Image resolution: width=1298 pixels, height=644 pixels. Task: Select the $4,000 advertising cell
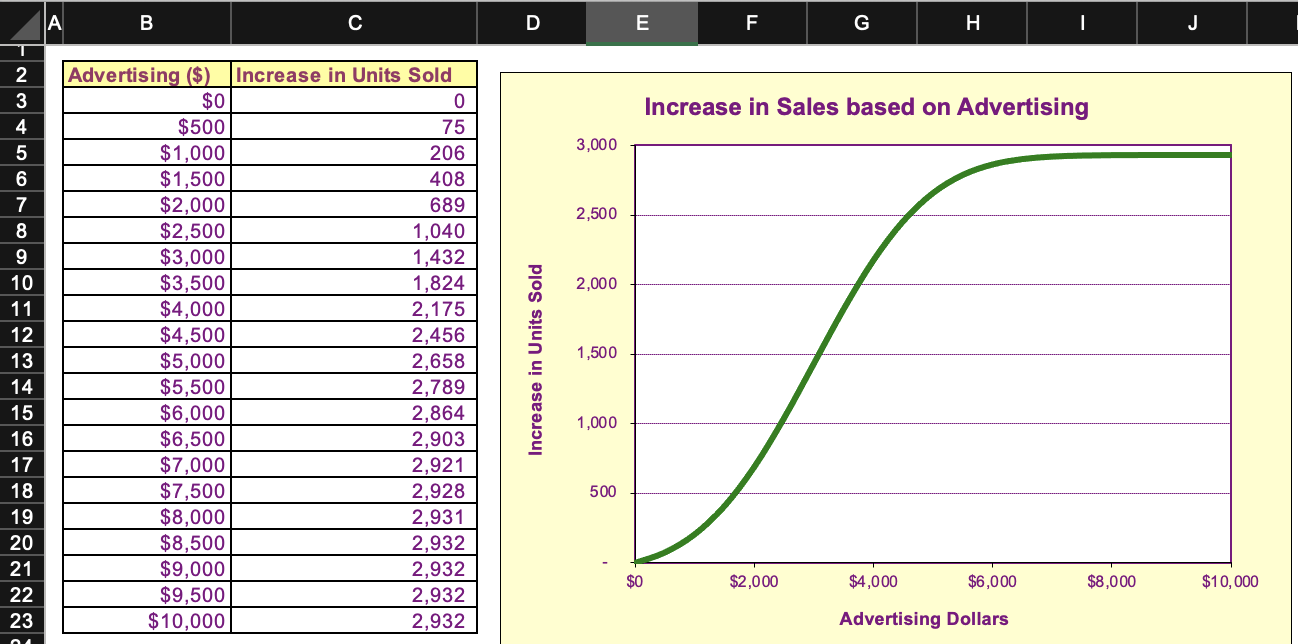click(148, 309)
